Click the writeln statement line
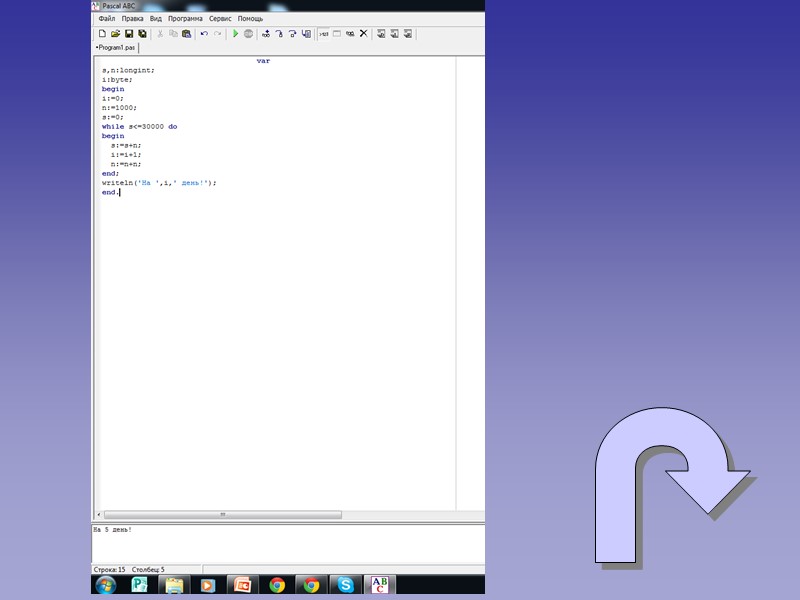Image resolution: width=800 pixels, height=600 pixels. (x=159, y=183)
